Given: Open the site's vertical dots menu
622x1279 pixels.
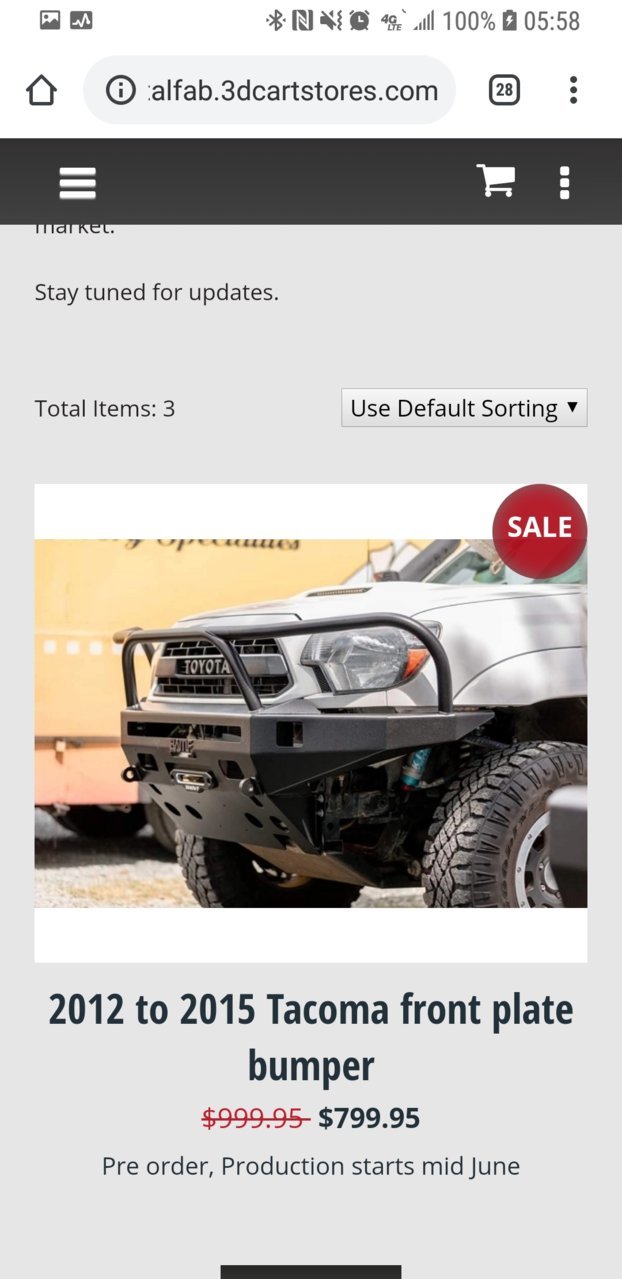Looking at the screenshot, I should tap(565, 182).
